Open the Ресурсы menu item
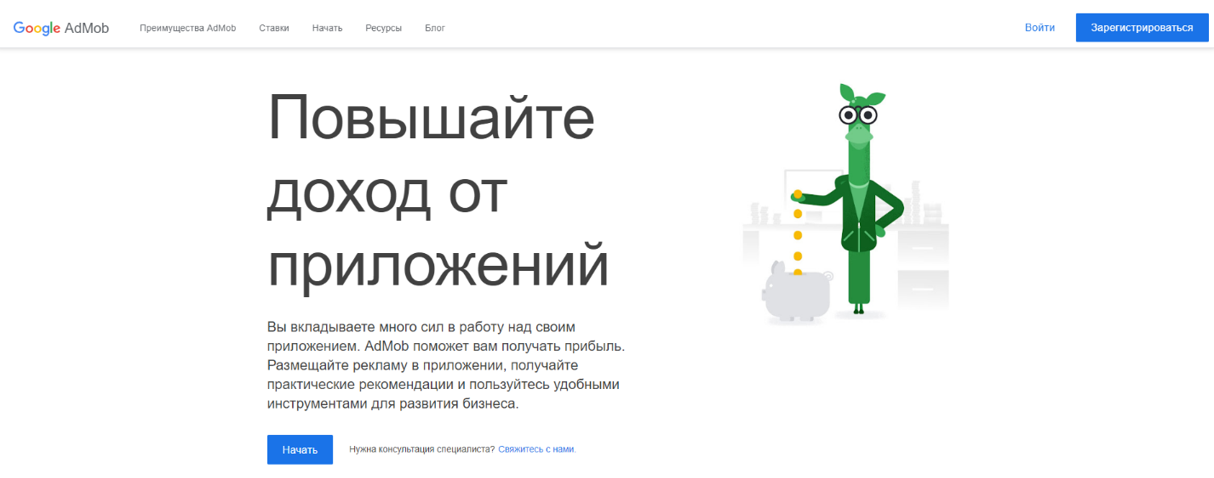 384,28
